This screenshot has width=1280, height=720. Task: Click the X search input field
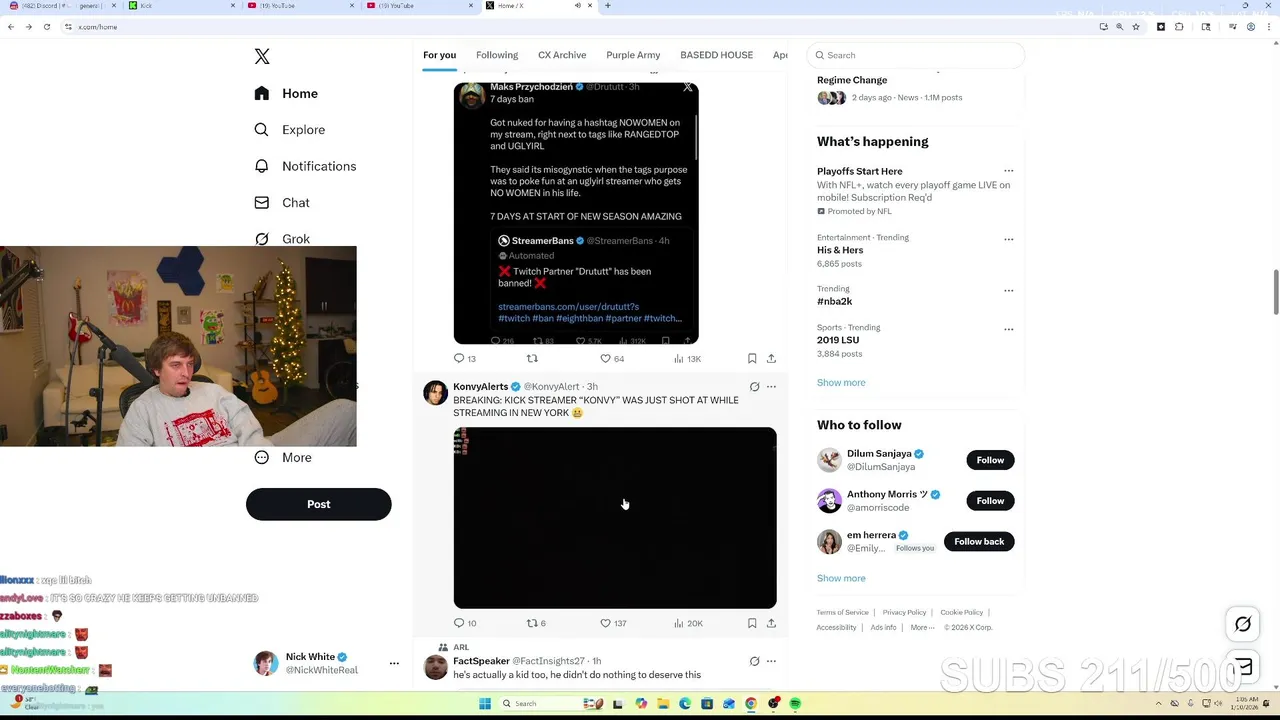[917, 55]
